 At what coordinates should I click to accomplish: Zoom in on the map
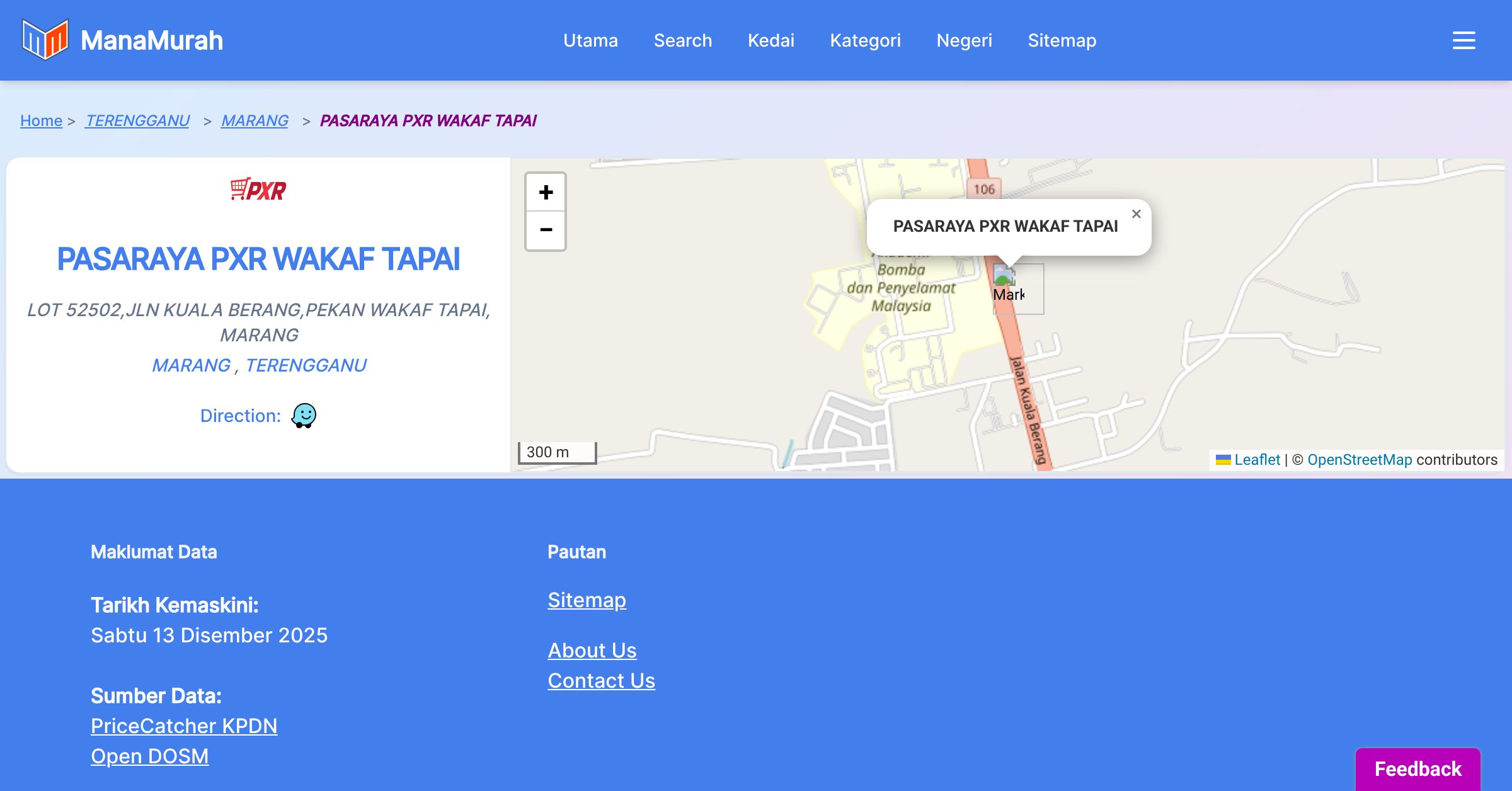pyautogui.click(x=546, y=192)
